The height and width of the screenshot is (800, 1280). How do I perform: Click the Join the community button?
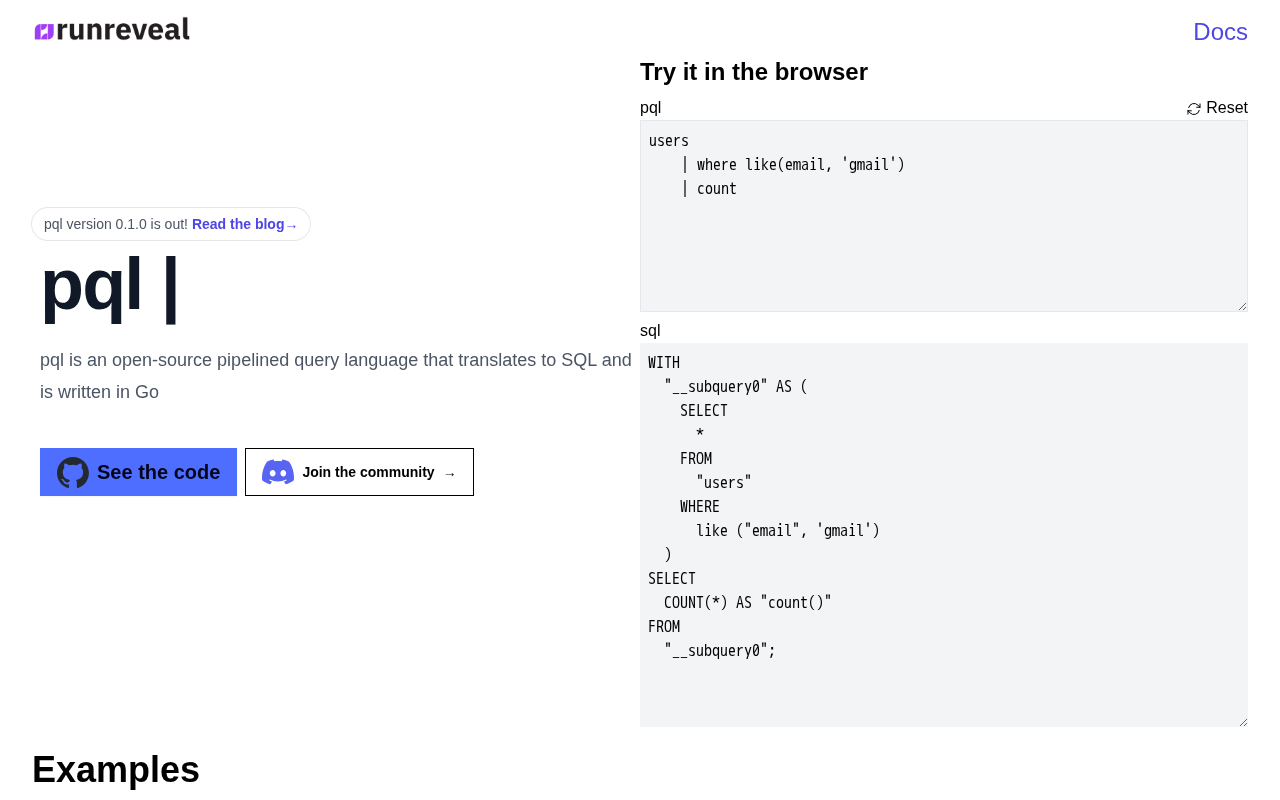point(359,472)
